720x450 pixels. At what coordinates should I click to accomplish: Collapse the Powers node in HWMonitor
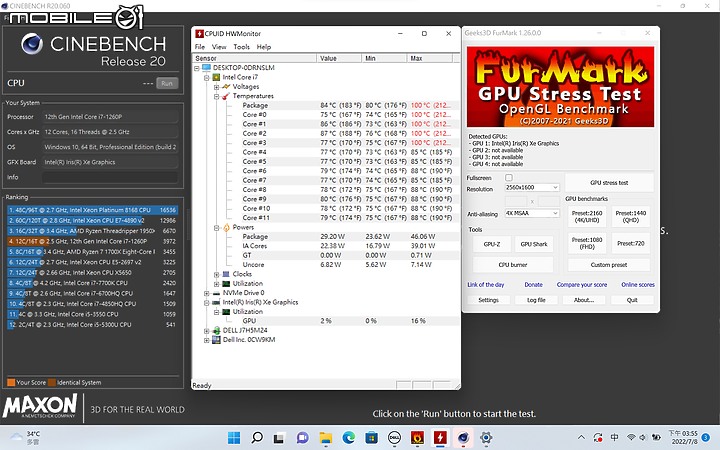click(x=216, y=227)
